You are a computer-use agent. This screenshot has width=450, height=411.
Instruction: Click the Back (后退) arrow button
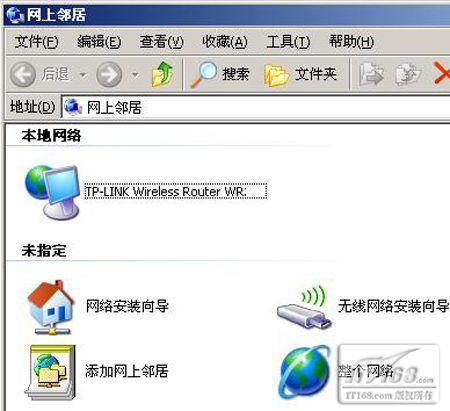(40, 74)
